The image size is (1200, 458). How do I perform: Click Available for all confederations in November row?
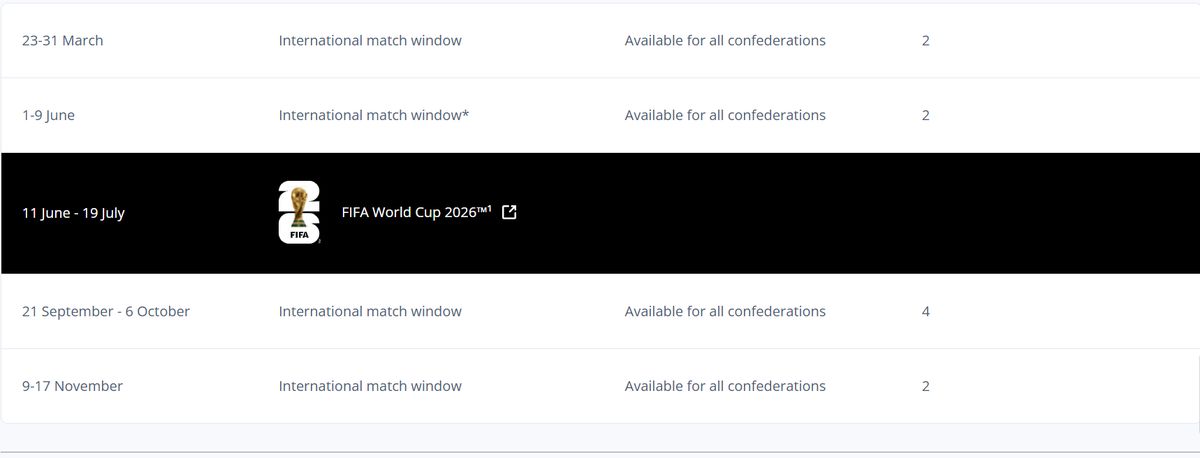(x=725, y=386)
